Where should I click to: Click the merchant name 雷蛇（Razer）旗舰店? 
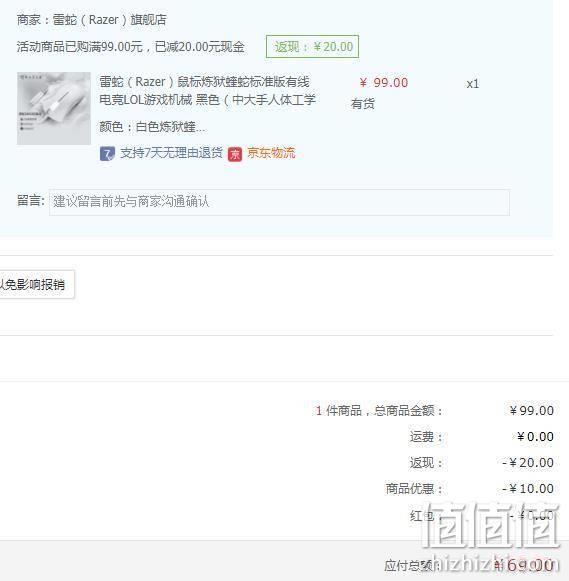[110, 20]
